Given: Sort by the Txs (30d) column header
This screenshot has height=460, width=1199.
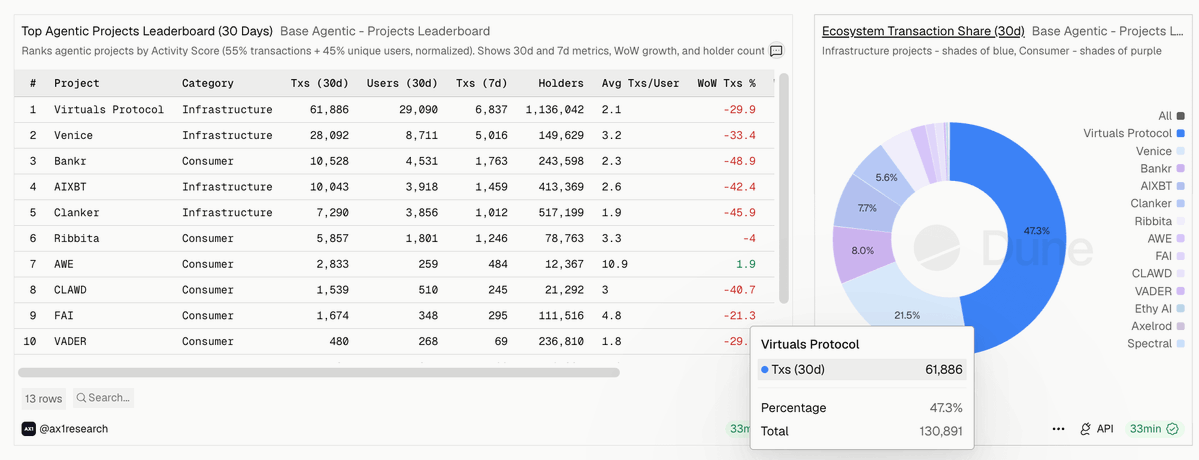Looking at the screenshot, I should pos(320,83).
